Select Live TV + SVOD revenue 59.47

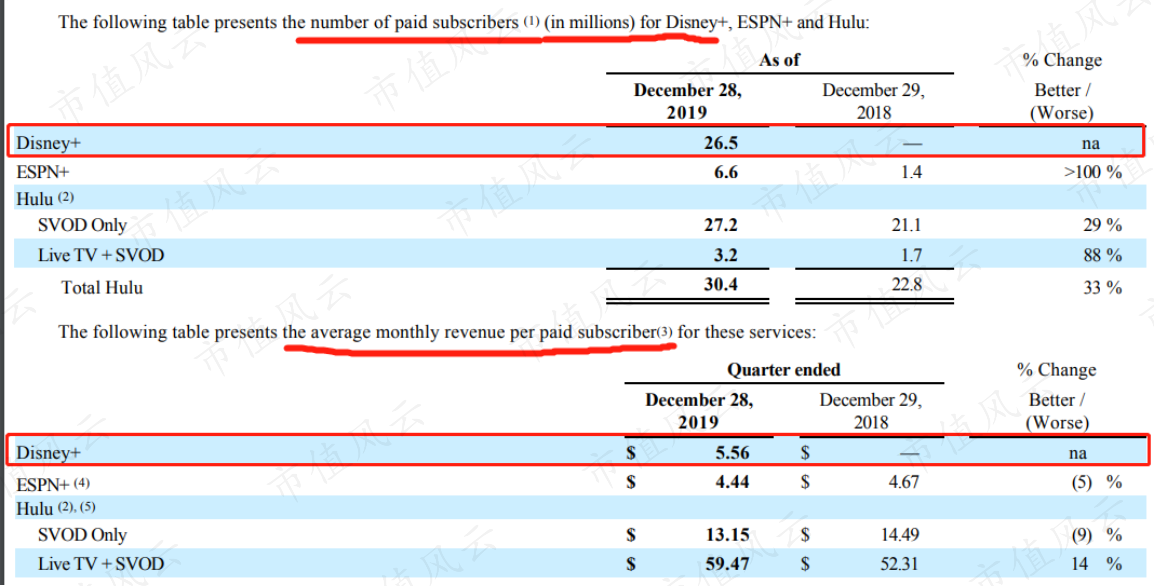726,564
